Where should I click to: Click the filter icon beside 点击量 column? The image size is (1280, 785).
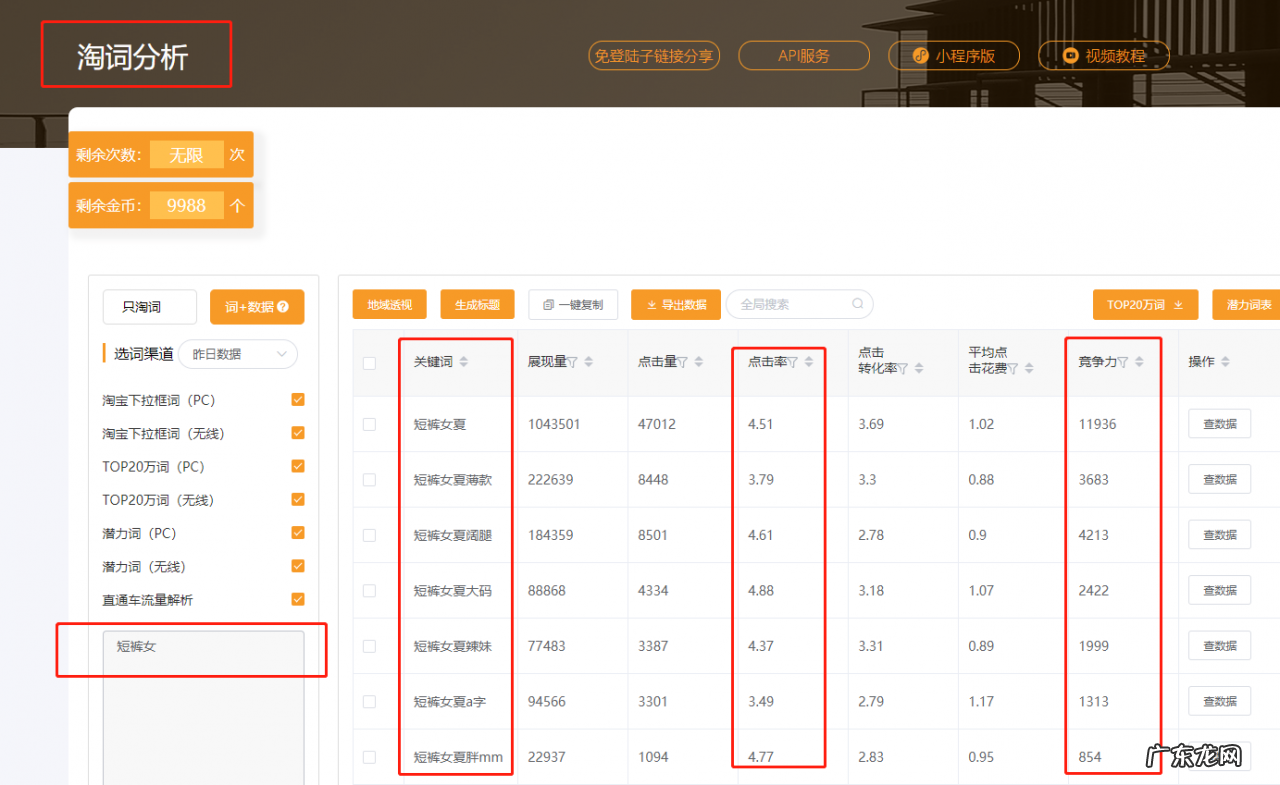[683, 362]
